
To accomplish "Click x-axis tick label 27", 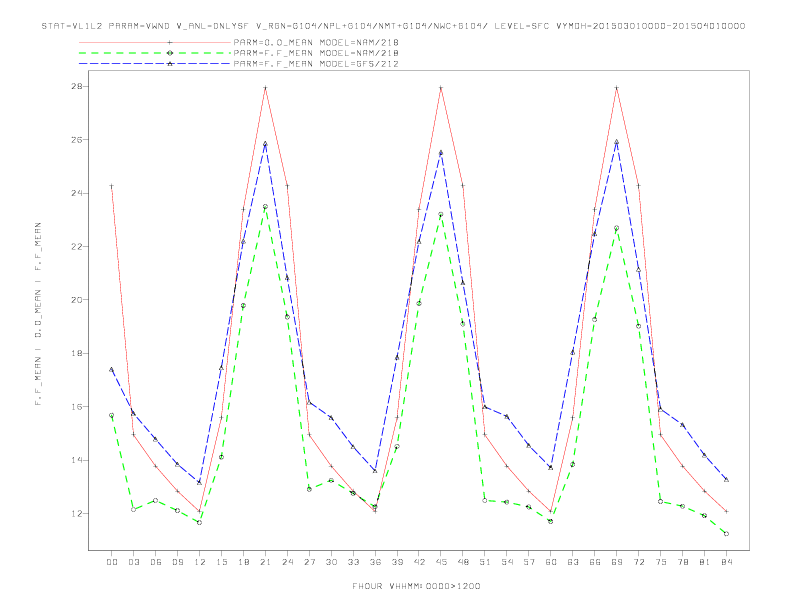I will (309, 562).
